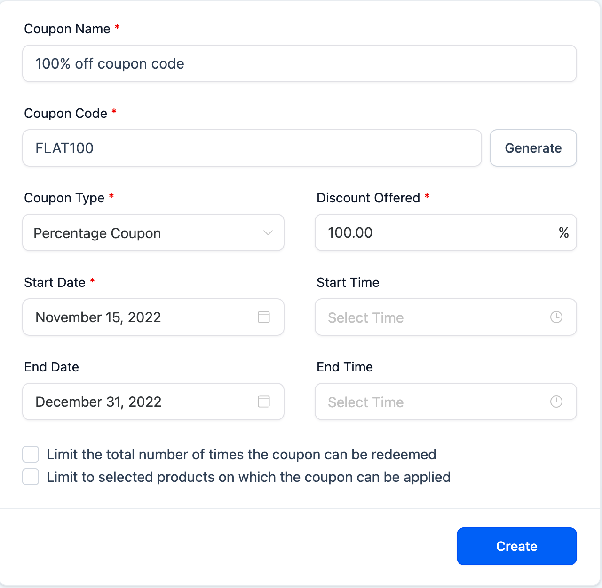Generate a random coupon code
This screenshot has height=588, width=602.
pos(533,148)
